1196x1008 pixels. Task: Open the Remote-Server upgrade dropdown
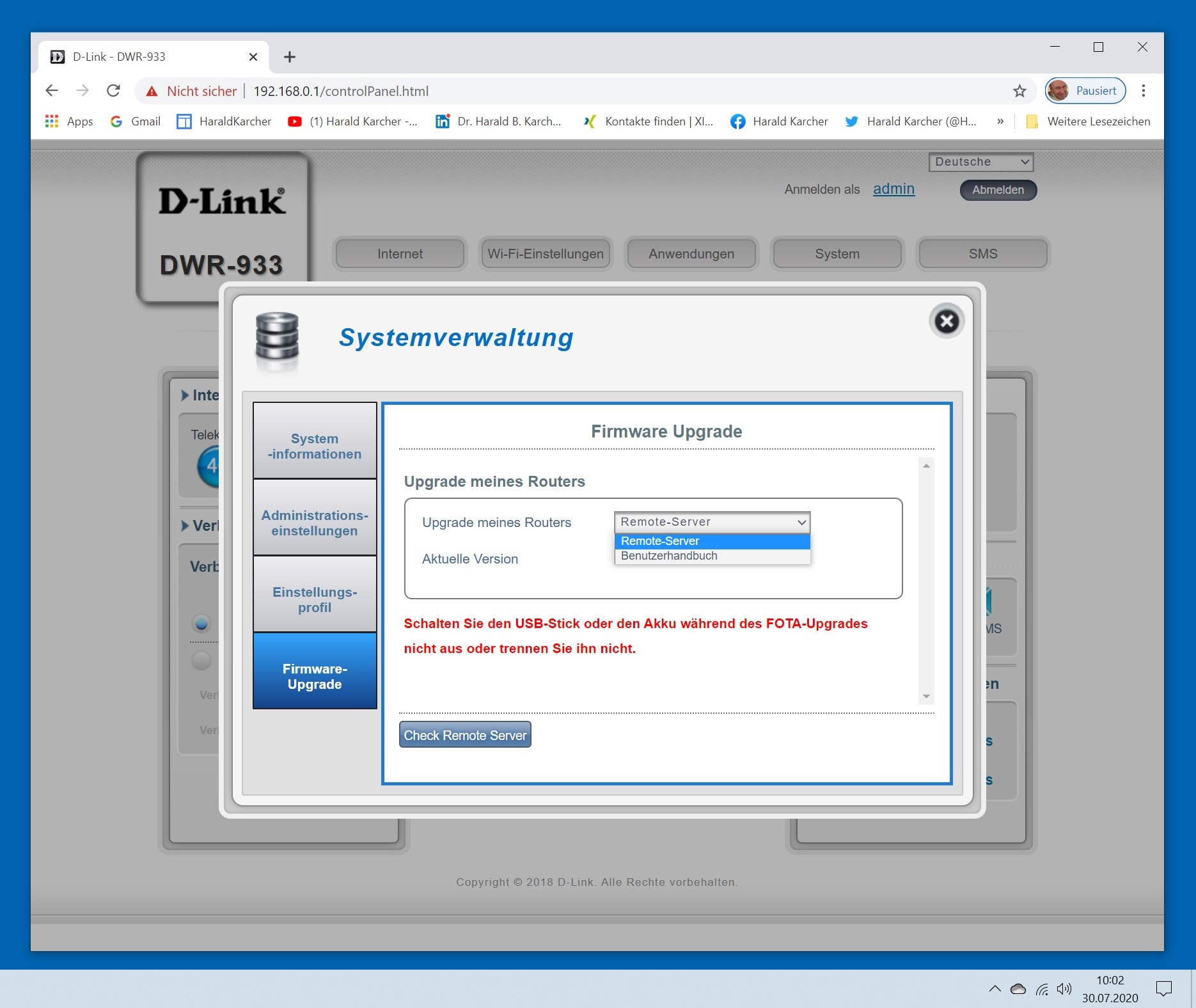pos(712,522)
